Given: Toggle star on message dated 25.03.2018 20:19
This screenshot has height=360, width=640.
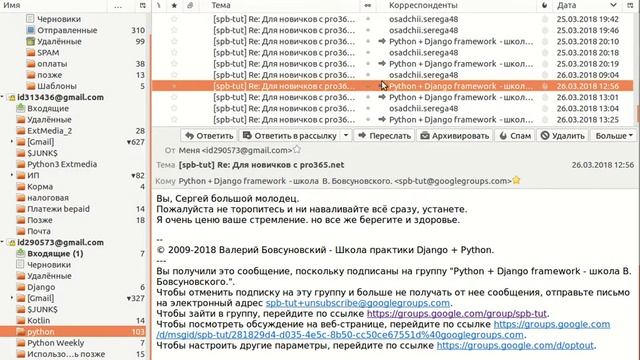Looking at the screenshot, I should pyautogui.click(x=174, y=64).
